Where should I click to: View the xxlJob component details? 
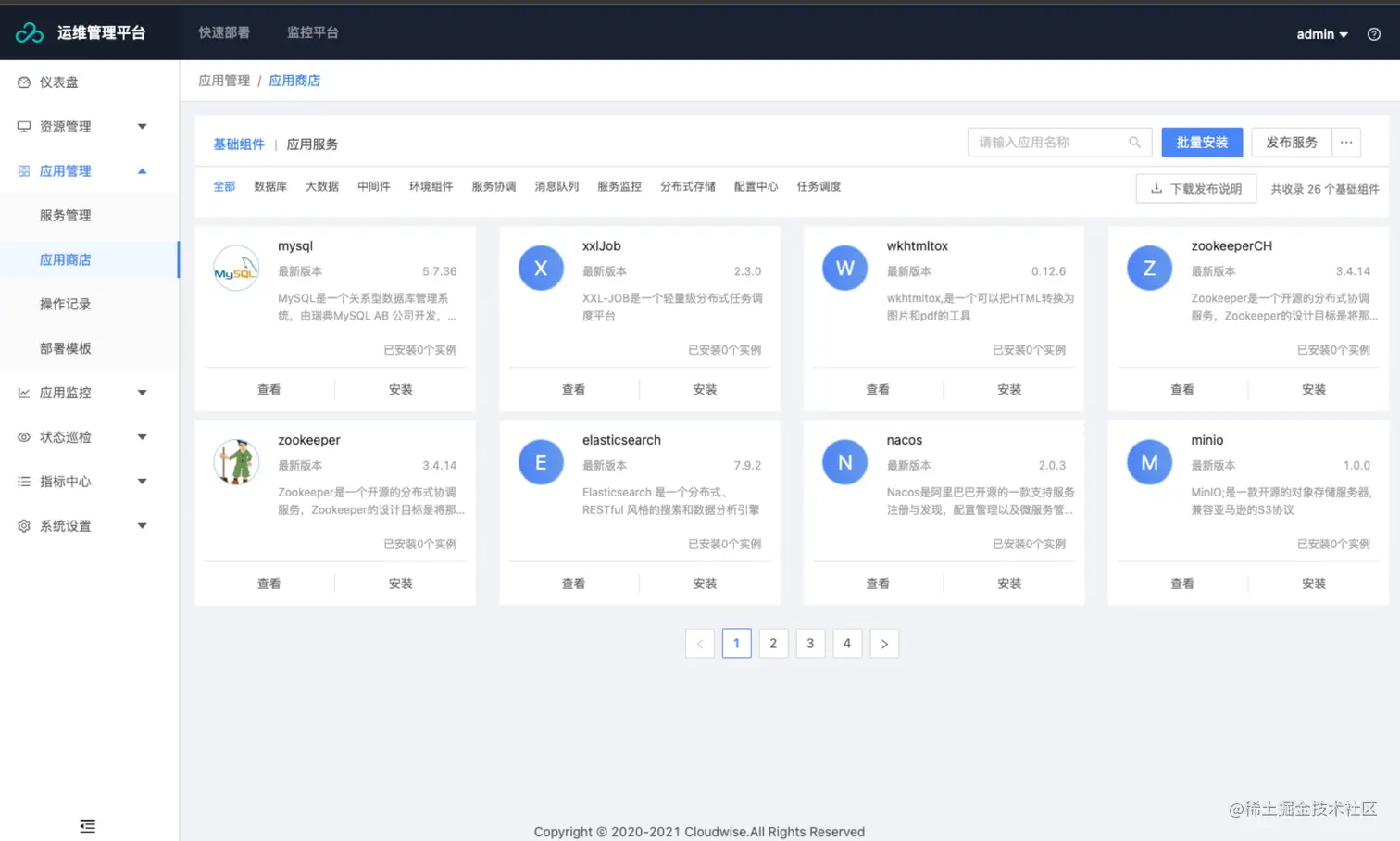point(574,390)
